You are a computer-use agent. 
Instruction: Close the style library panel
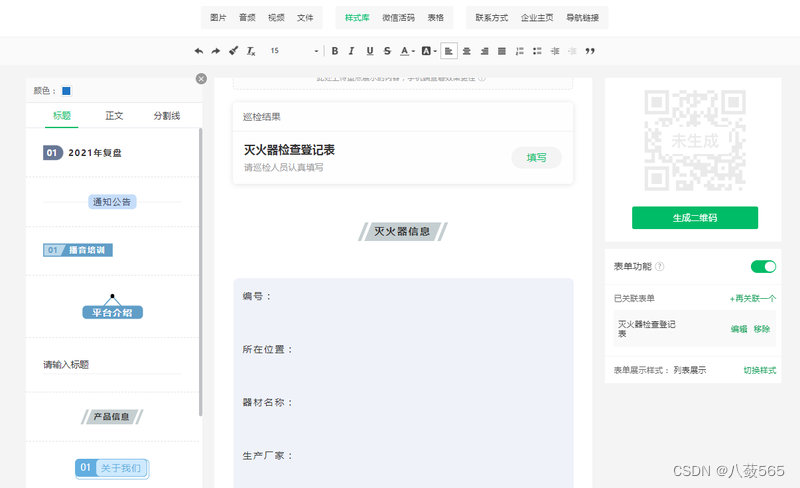202,79
